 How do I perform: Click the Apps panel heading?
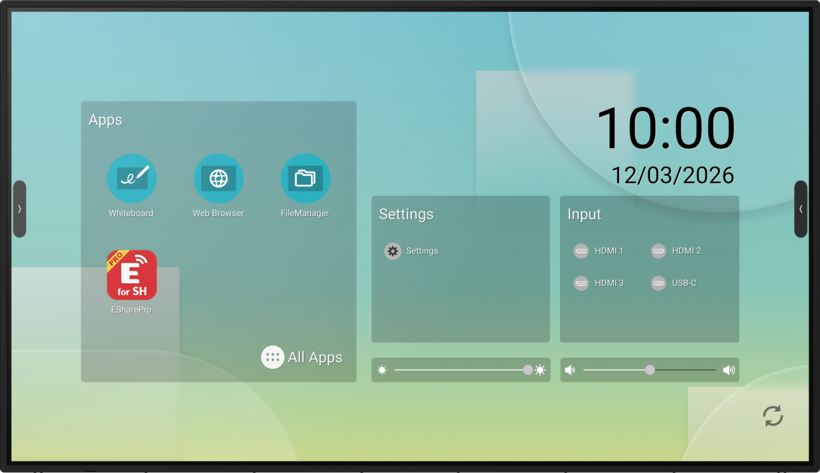105,120
